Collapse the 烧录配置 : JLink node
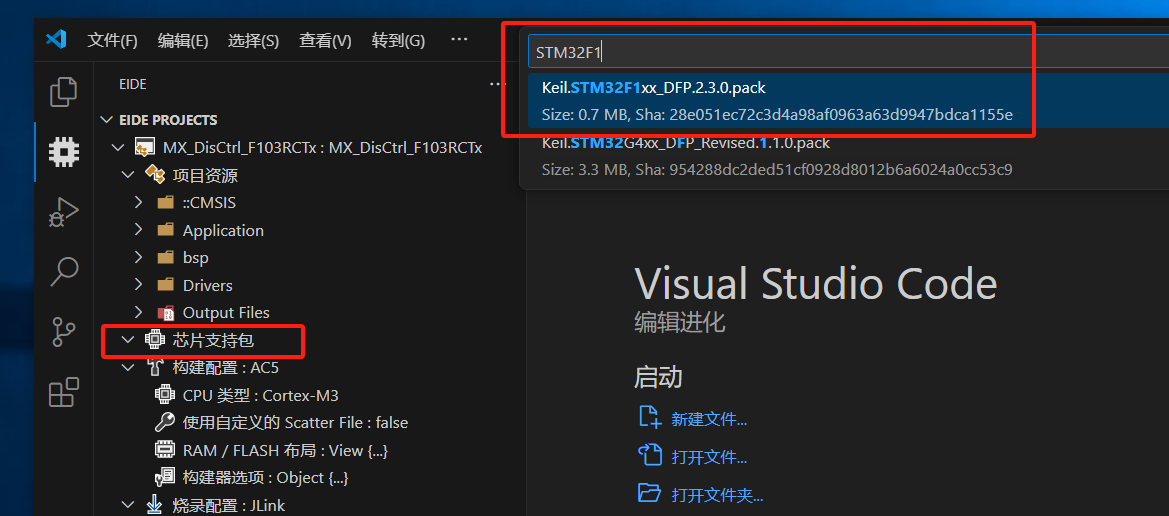Screen dimensions: 1169x516 point(128,505)
